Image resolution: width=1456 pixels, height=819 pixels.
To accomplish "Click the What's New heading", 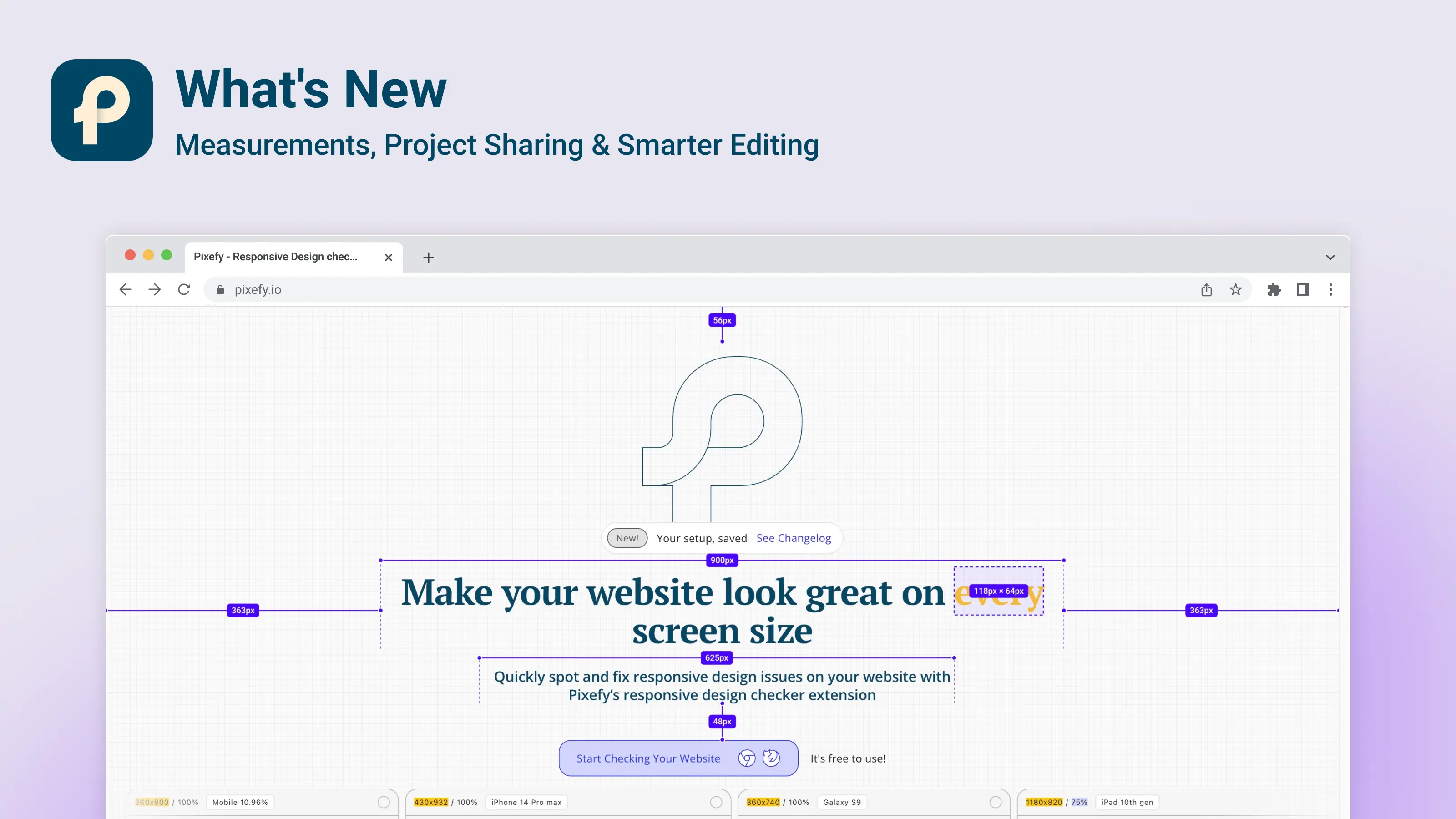I will tap(311, 89).
